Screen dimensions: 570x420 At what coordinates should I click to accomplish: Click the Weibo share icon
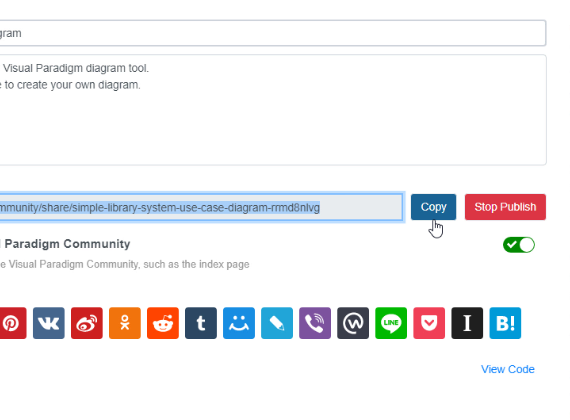pos(87,323)
